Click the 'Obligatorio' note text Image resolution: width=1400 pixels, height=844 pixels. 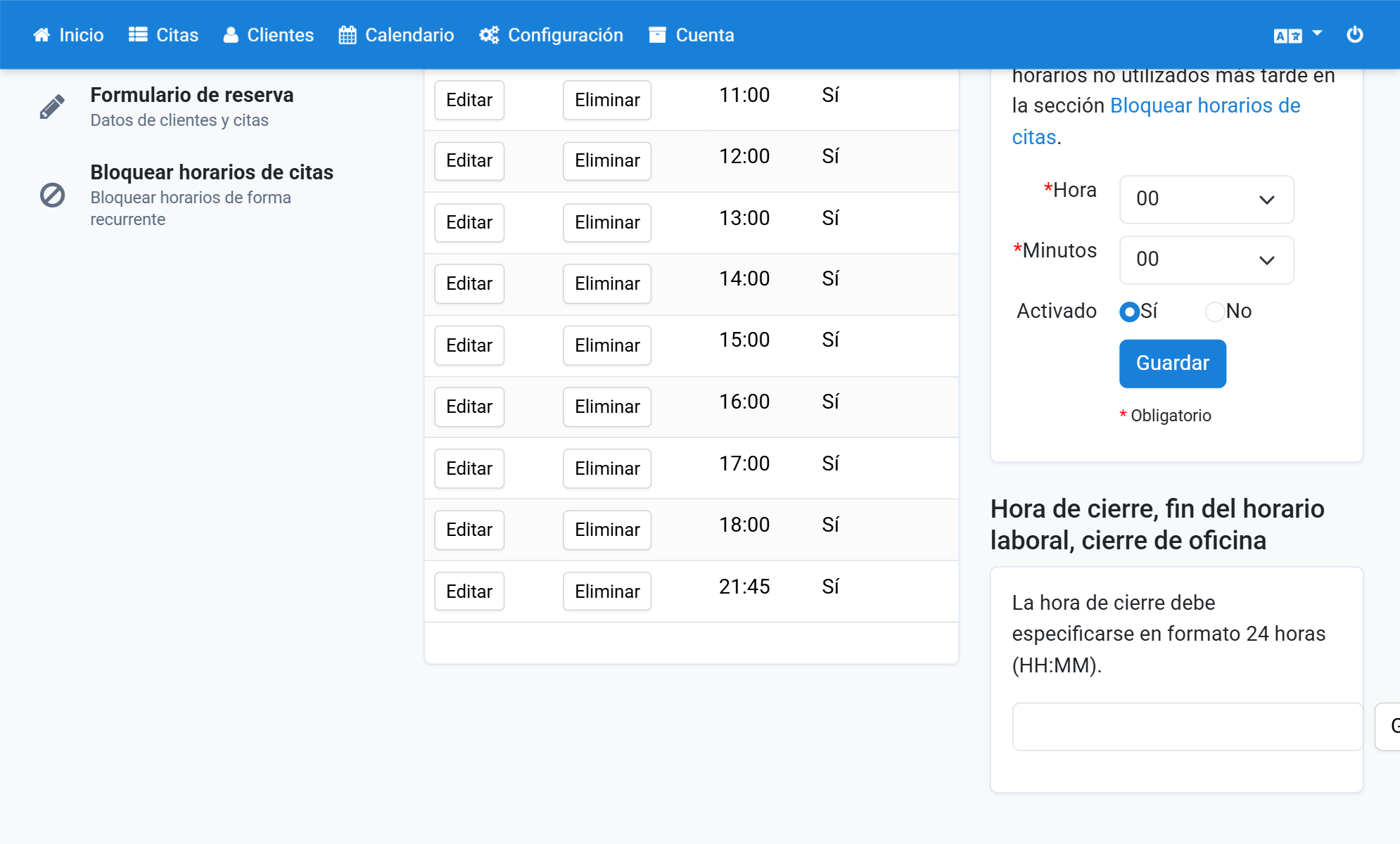point(1171,416)
